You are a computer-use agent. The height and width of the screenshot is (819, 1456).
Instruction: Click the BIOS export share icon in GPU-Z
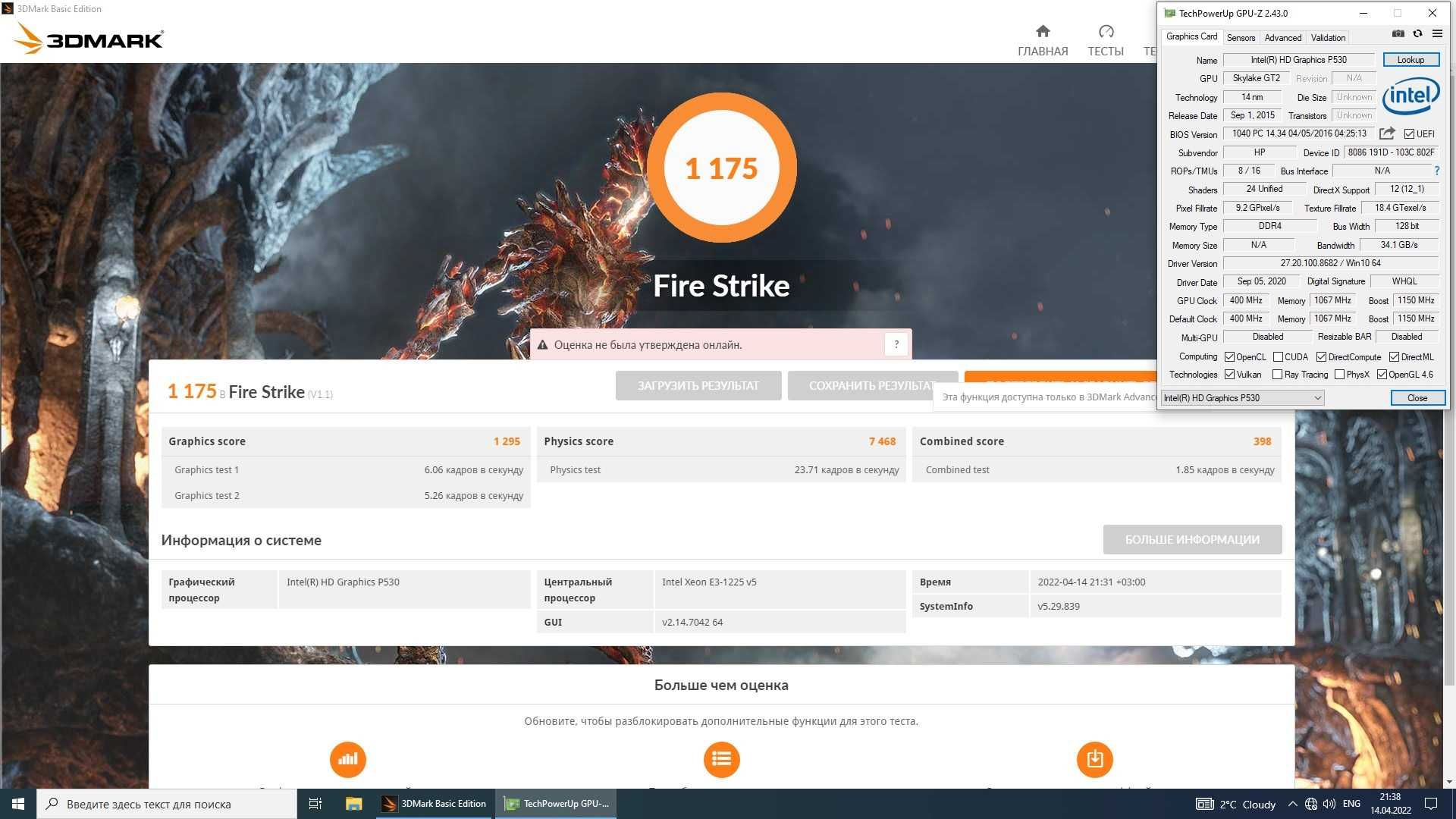[x=1387, y=133]
